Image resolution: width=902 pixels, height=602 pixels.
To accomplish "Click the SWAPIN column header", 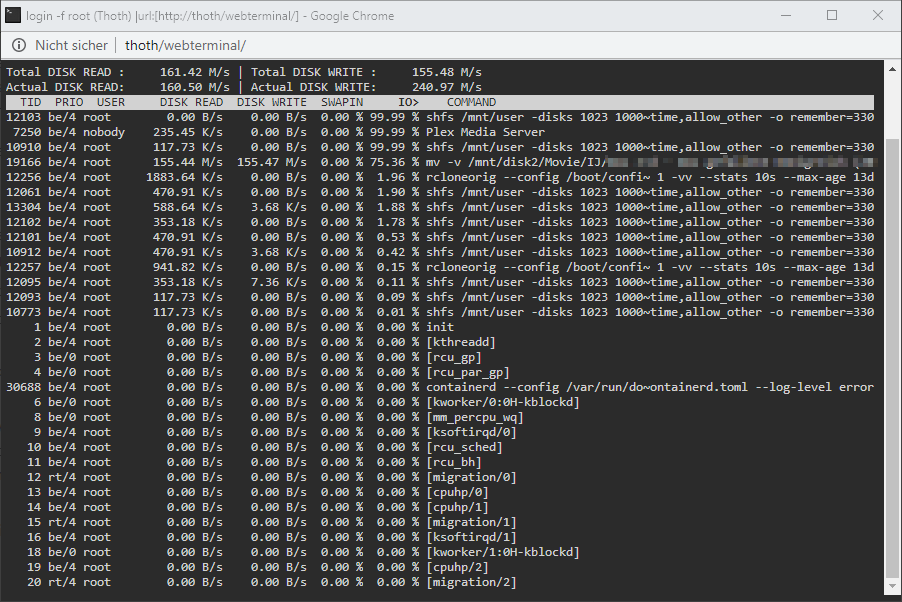I will pos(342,102).
